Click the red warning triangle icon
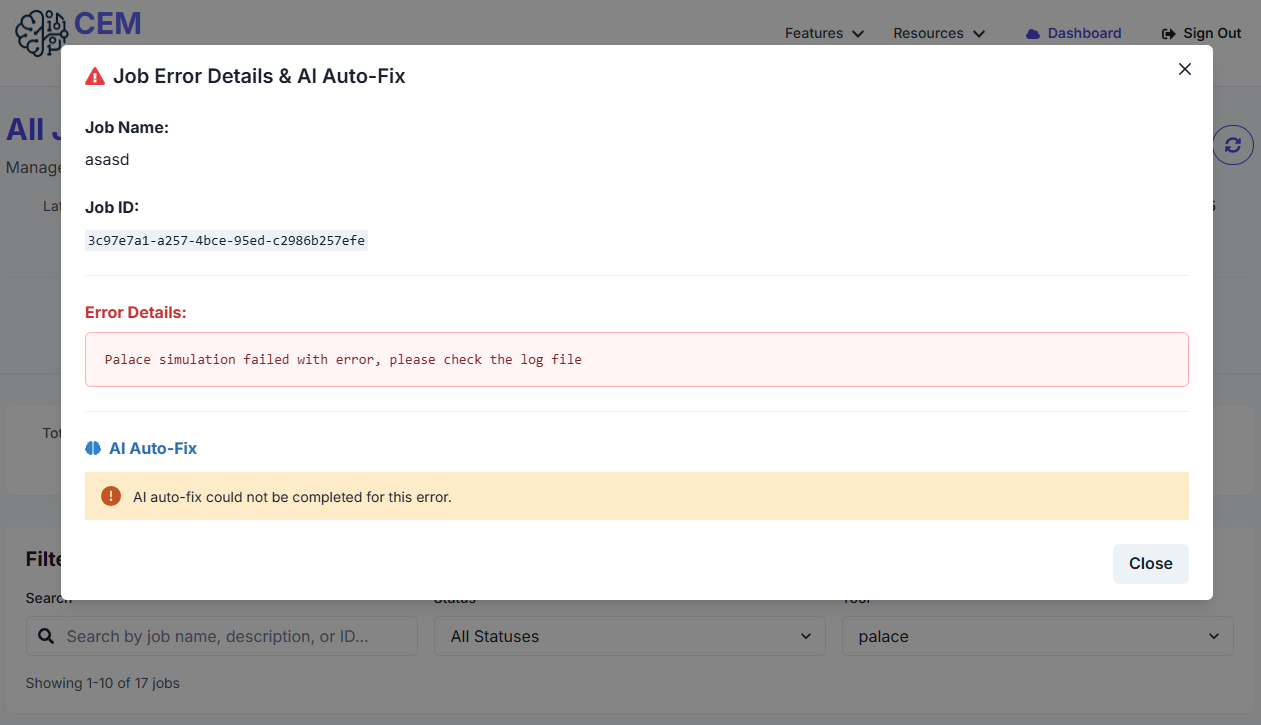Screen dimensions: 1261x725 (95, 76)
